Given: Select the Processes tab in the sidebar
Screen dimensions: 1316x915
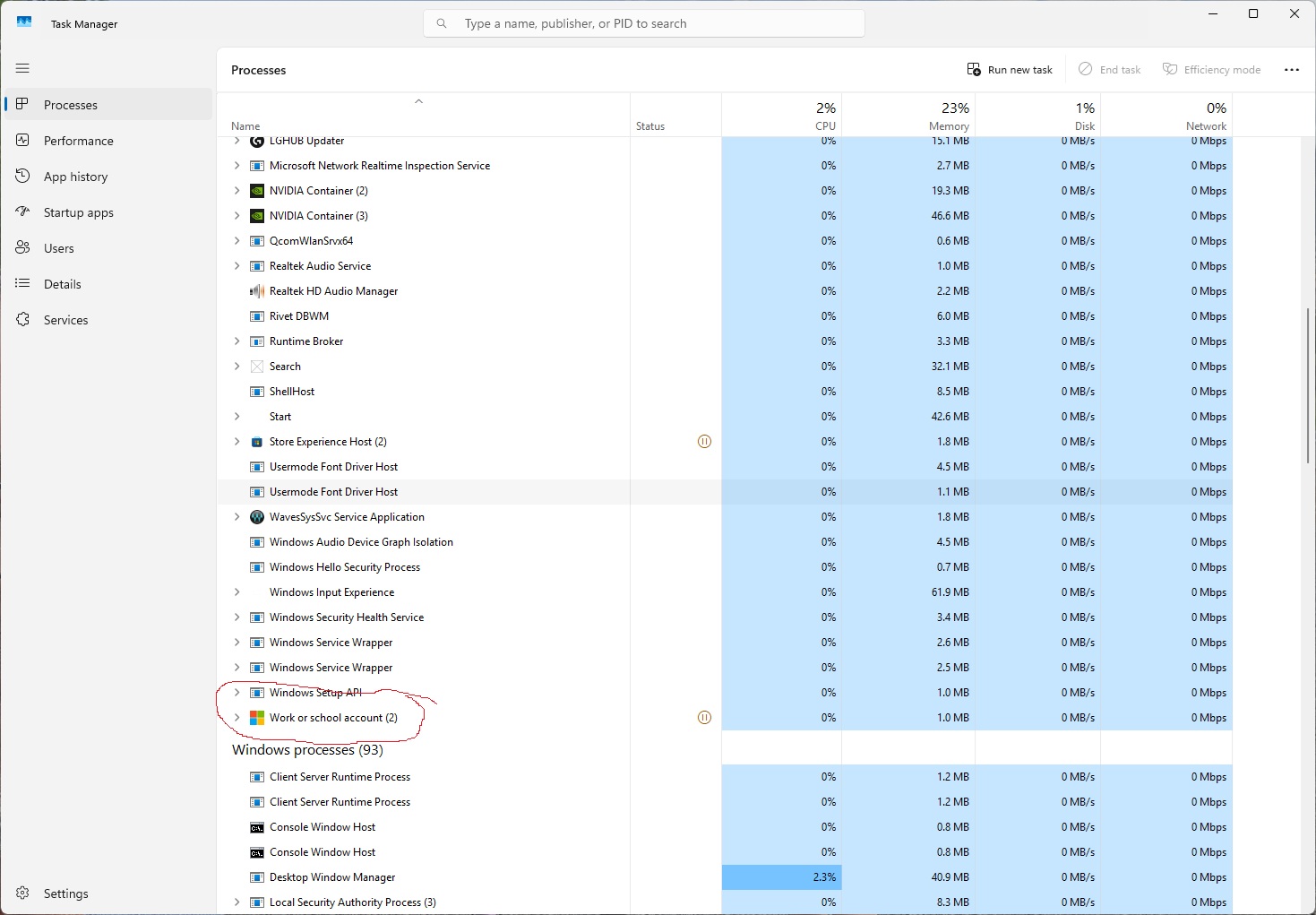Looking at the screenshot, I should tap(71, 104).
